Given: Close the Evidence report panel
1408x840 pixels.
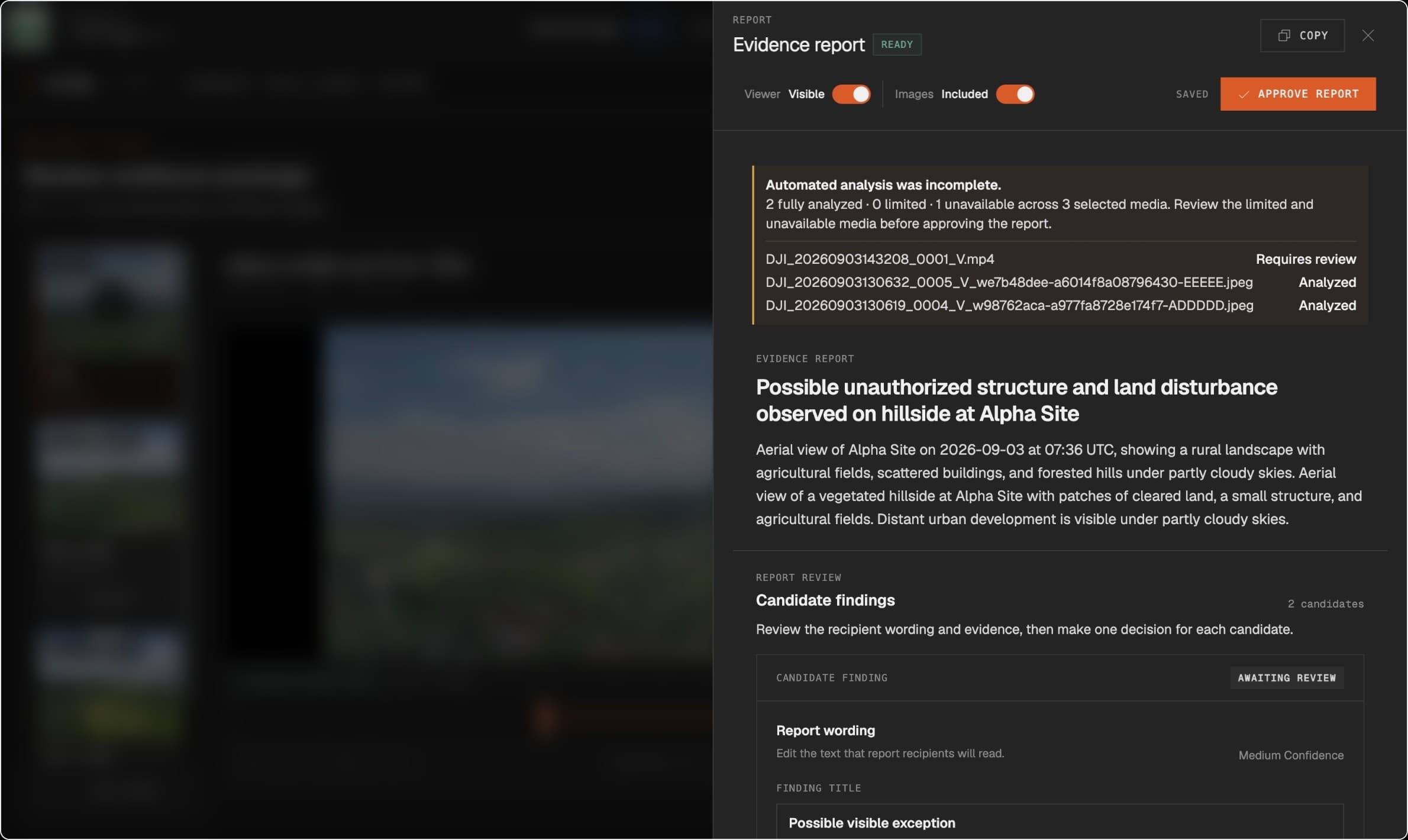Looking at the screenshot, I should click(1368, 35).
